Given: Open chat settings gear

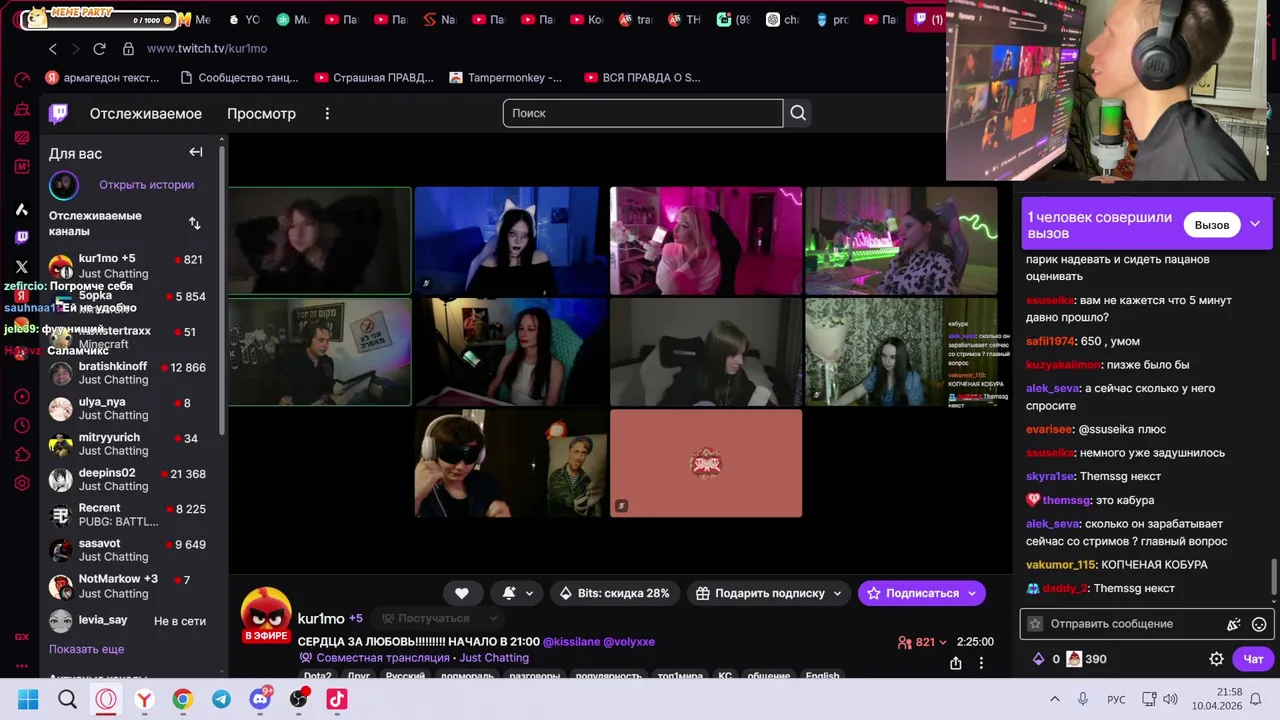Looking at the screenshot, I should click(x=1216, y=659).
